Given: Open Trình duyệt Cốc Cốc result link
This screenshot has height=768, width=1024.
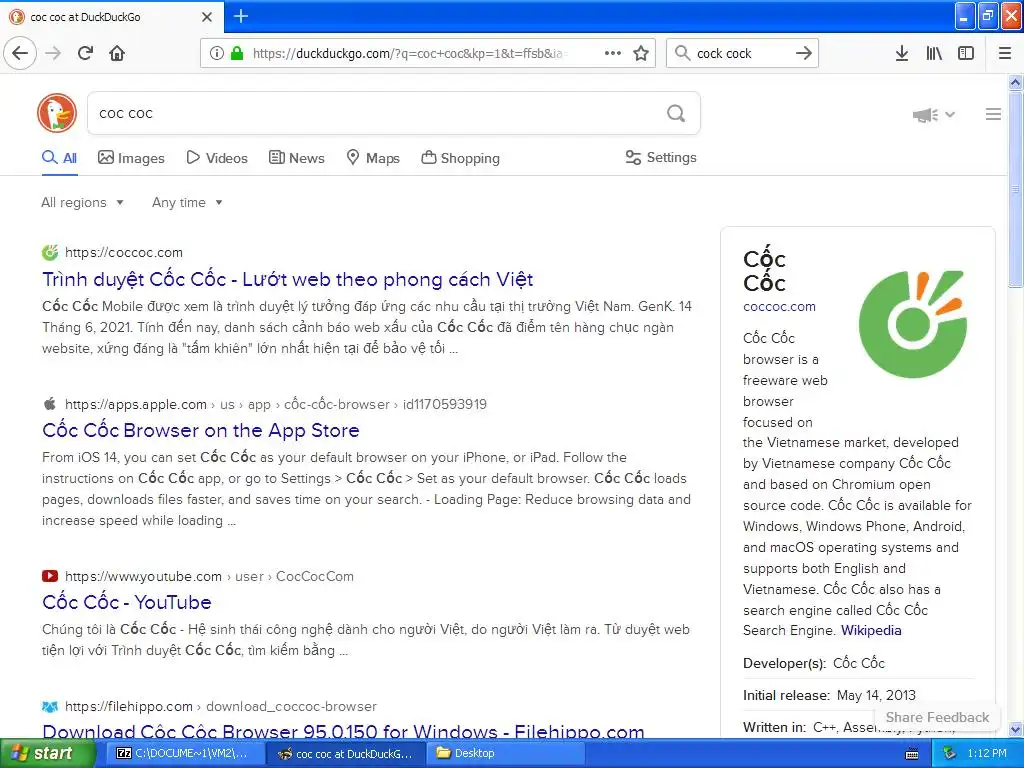Looking at the screenshot, I should coord(287,280).
